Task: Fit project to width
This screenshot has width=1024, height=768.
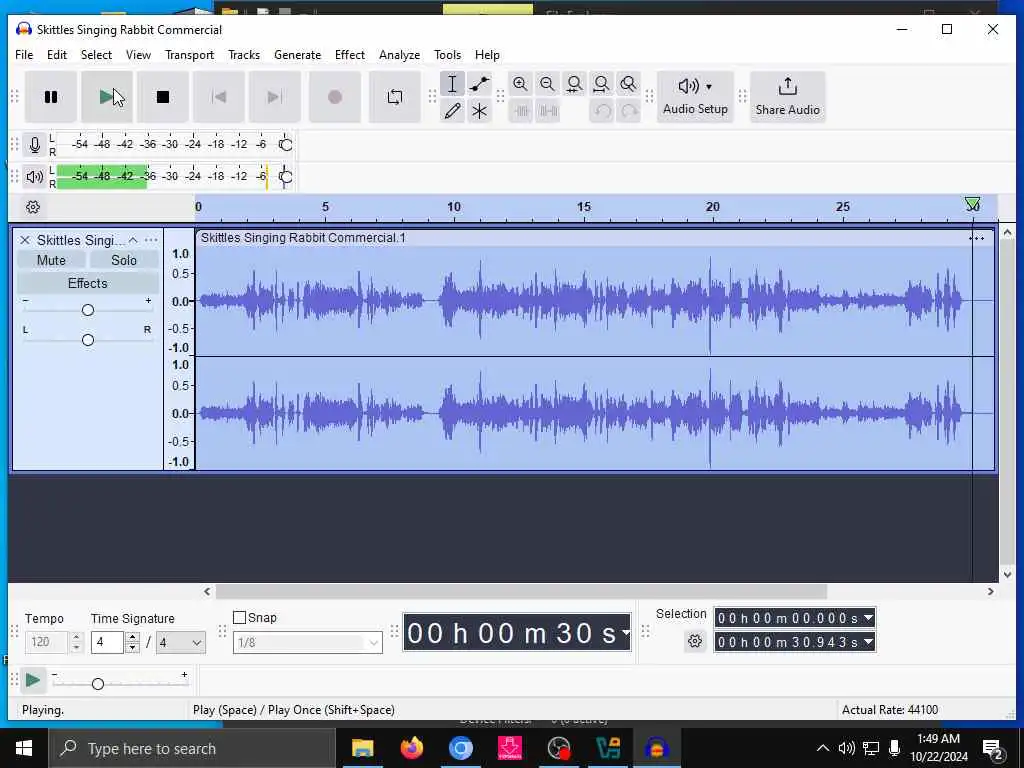Action: [x=601, y=84]
